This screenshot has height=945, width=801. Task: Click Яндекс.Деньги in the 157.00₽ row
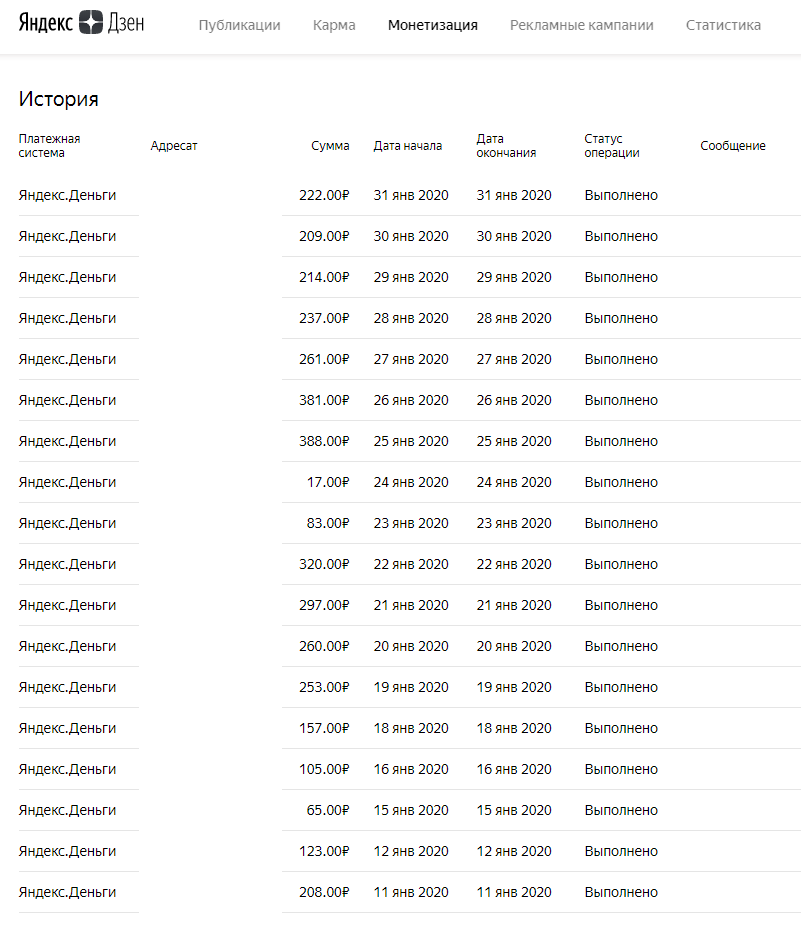68,728
